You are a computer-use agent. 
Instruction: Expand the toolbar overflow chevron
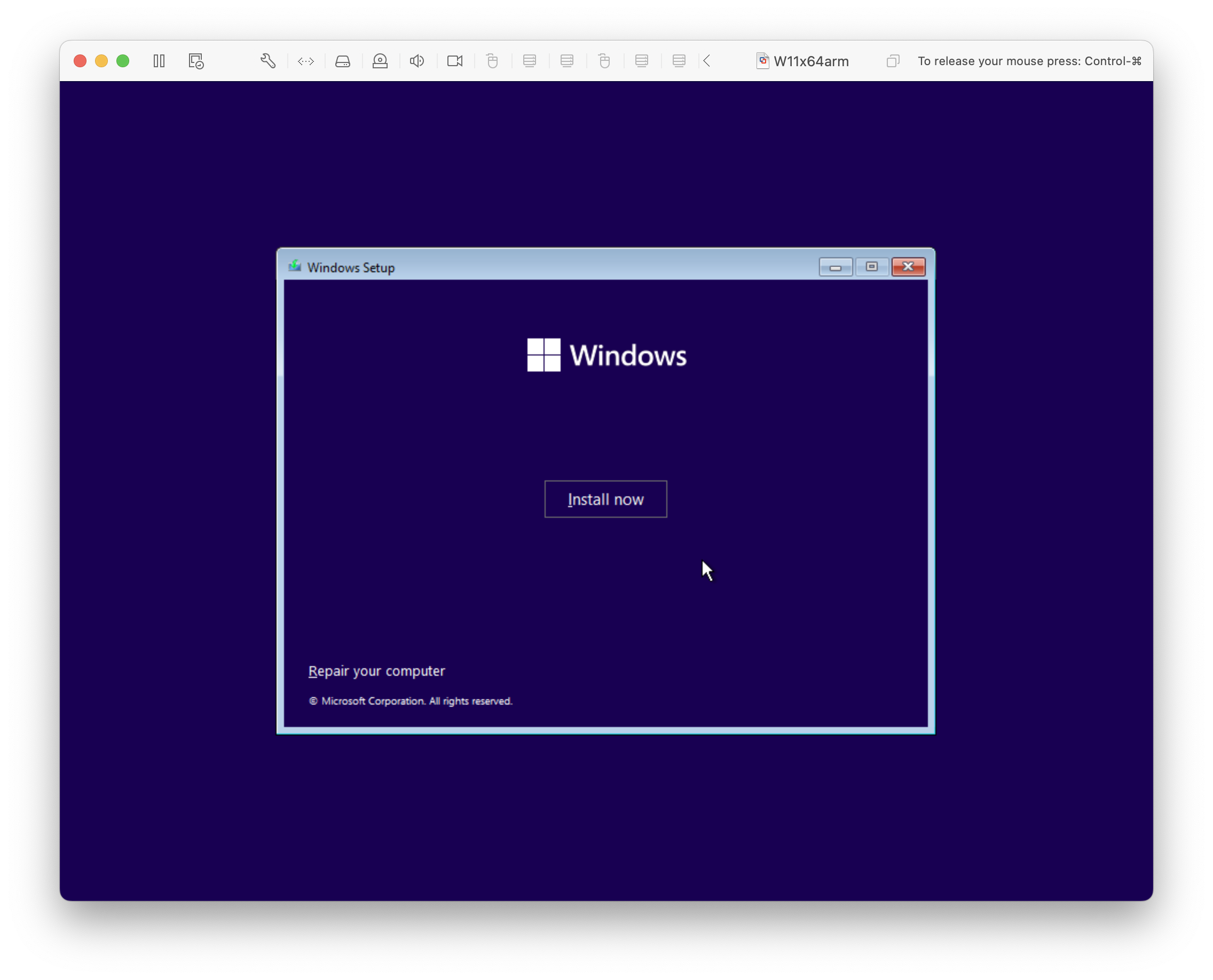pos(706,61)
